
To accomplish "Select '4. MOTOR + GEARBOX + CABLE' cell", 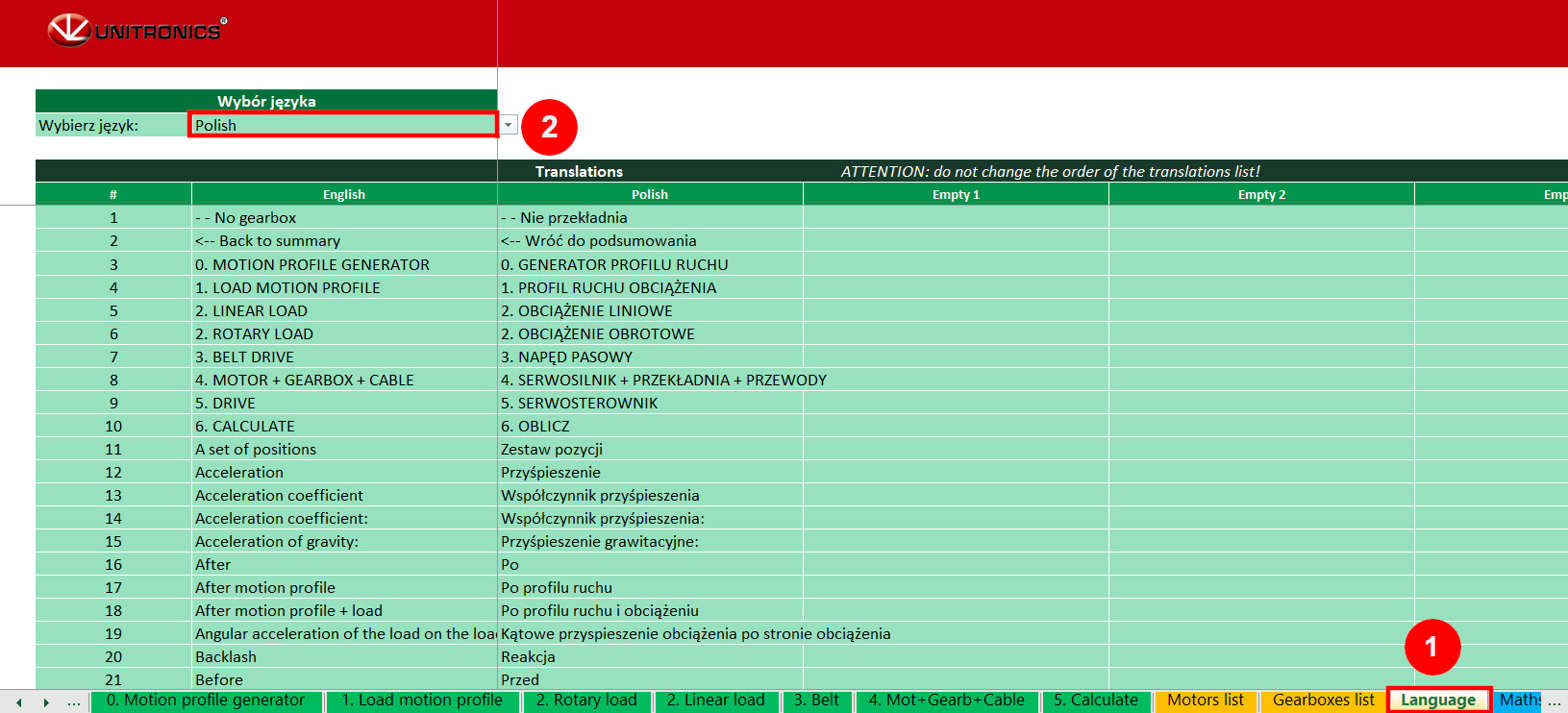I will point(344,380).
